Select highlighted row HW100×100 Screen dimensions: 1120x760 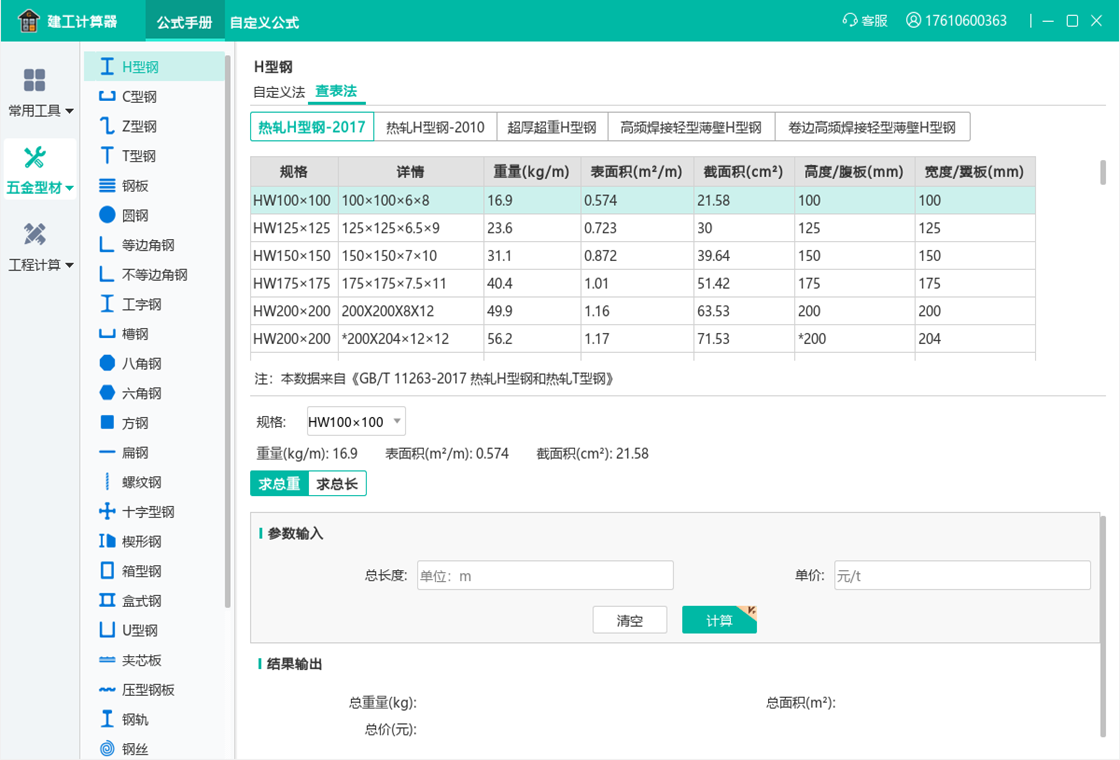643,200
